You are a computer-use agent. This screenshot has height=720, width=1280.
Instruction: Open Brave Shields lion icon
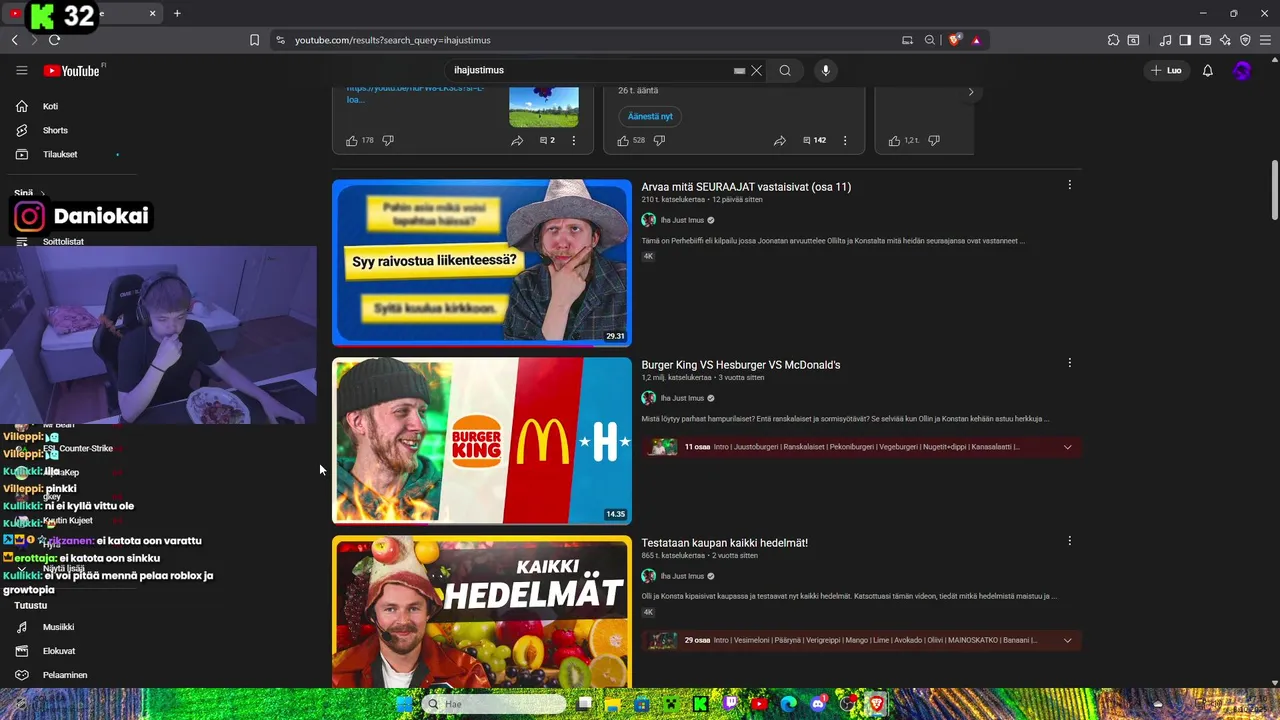955,40
